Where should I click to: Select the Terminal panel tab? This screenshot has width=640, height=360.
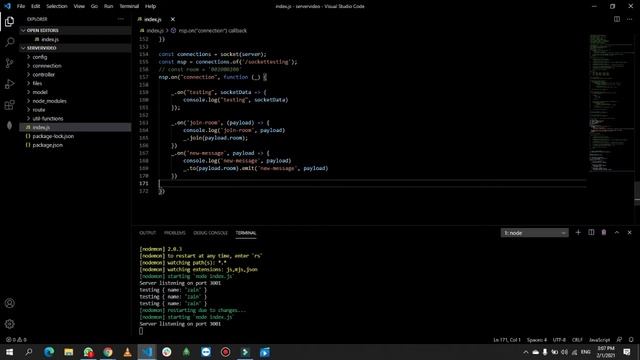246,233
